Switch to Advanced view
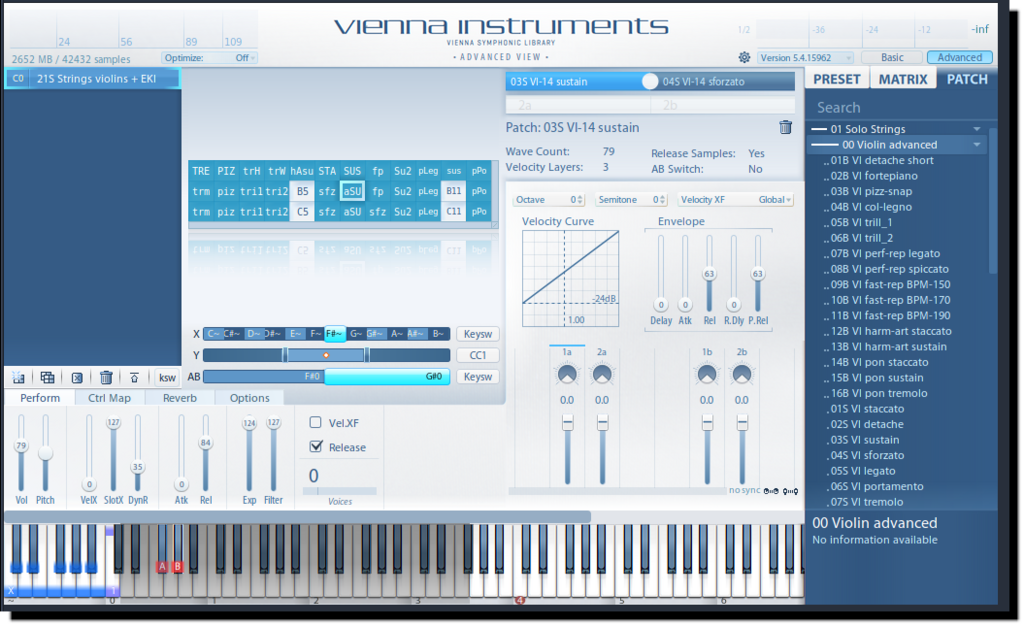 (x=959, y=57)
